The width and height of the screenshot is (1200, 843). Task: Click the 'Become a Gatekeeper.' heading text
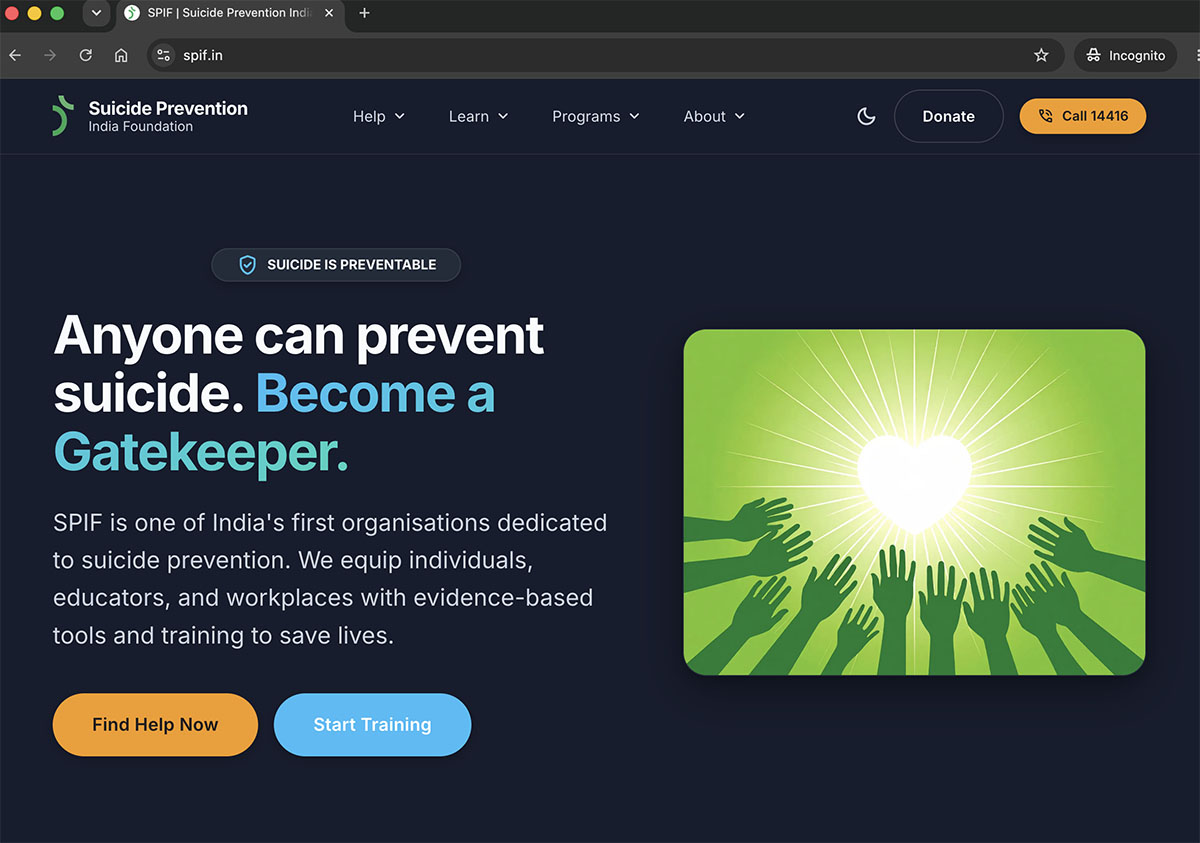pos(275,423)
